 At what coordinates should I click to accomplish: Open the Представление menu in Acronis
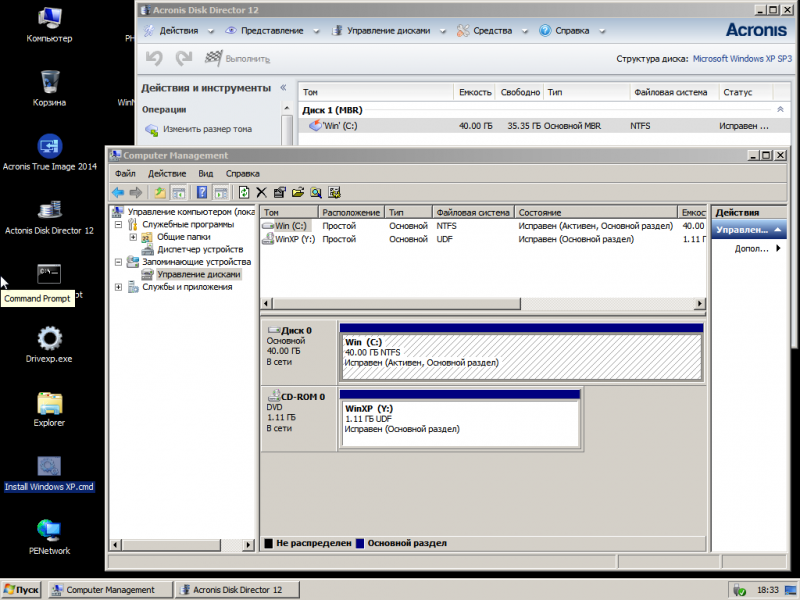point(272,31)
